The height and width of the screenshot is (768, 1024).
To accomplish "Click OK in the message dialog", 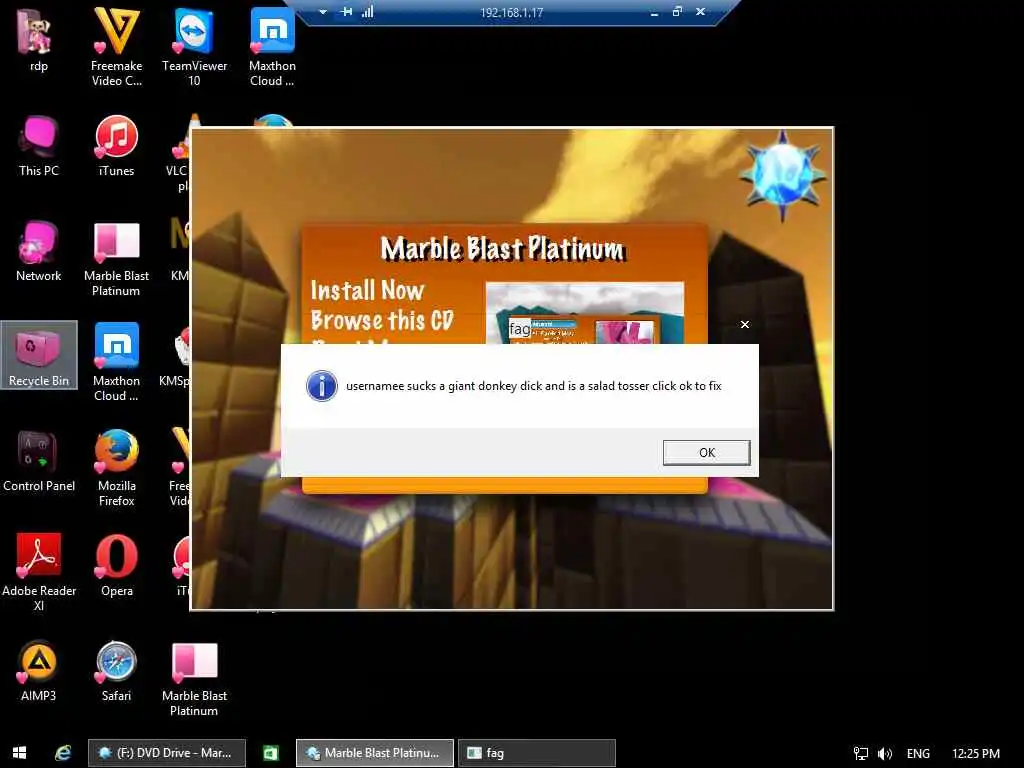I will pos(707,453).
